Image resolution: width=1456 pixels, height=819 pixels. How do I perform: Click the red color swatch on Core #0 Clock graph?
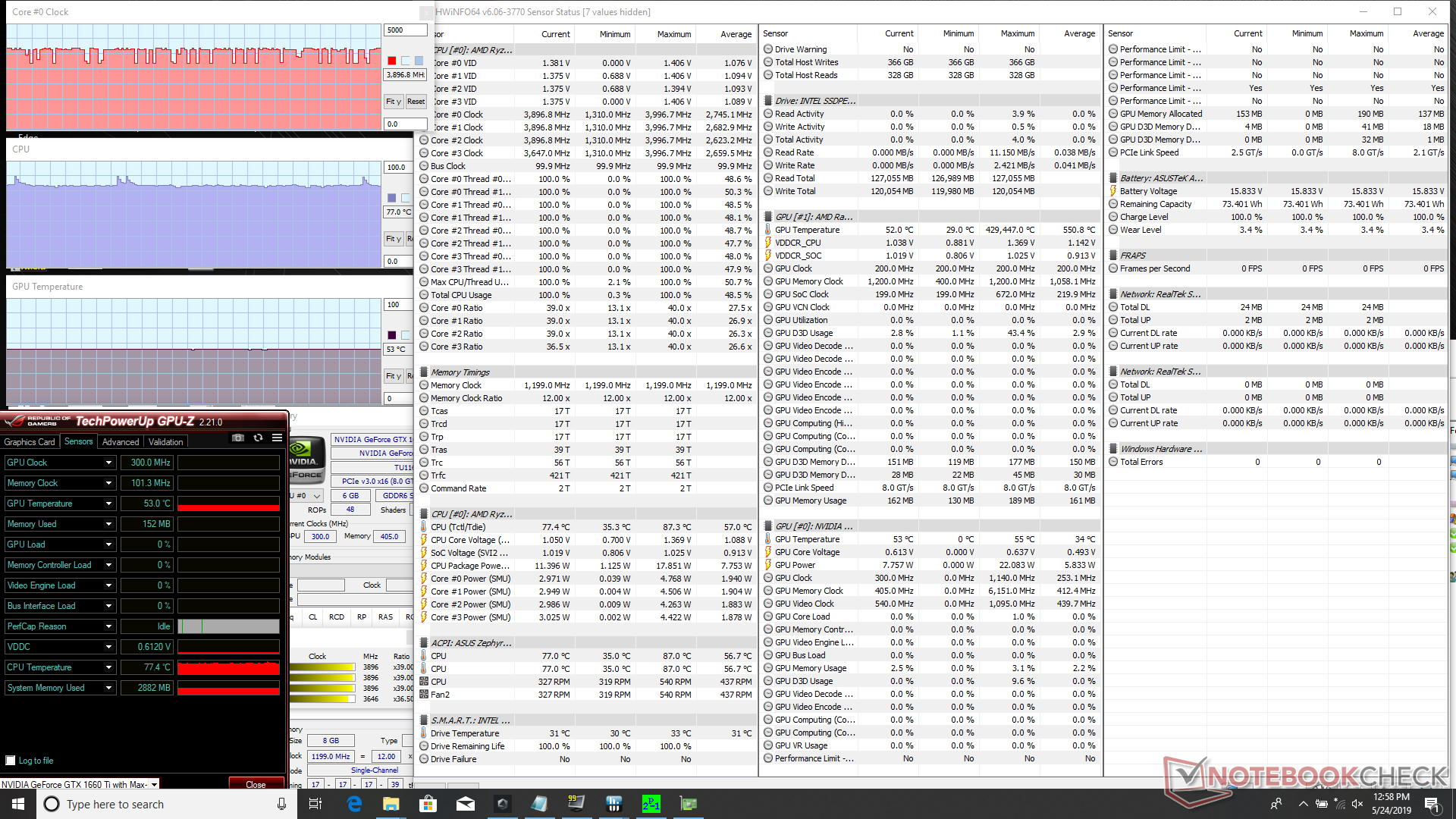[x=391, y=61]
